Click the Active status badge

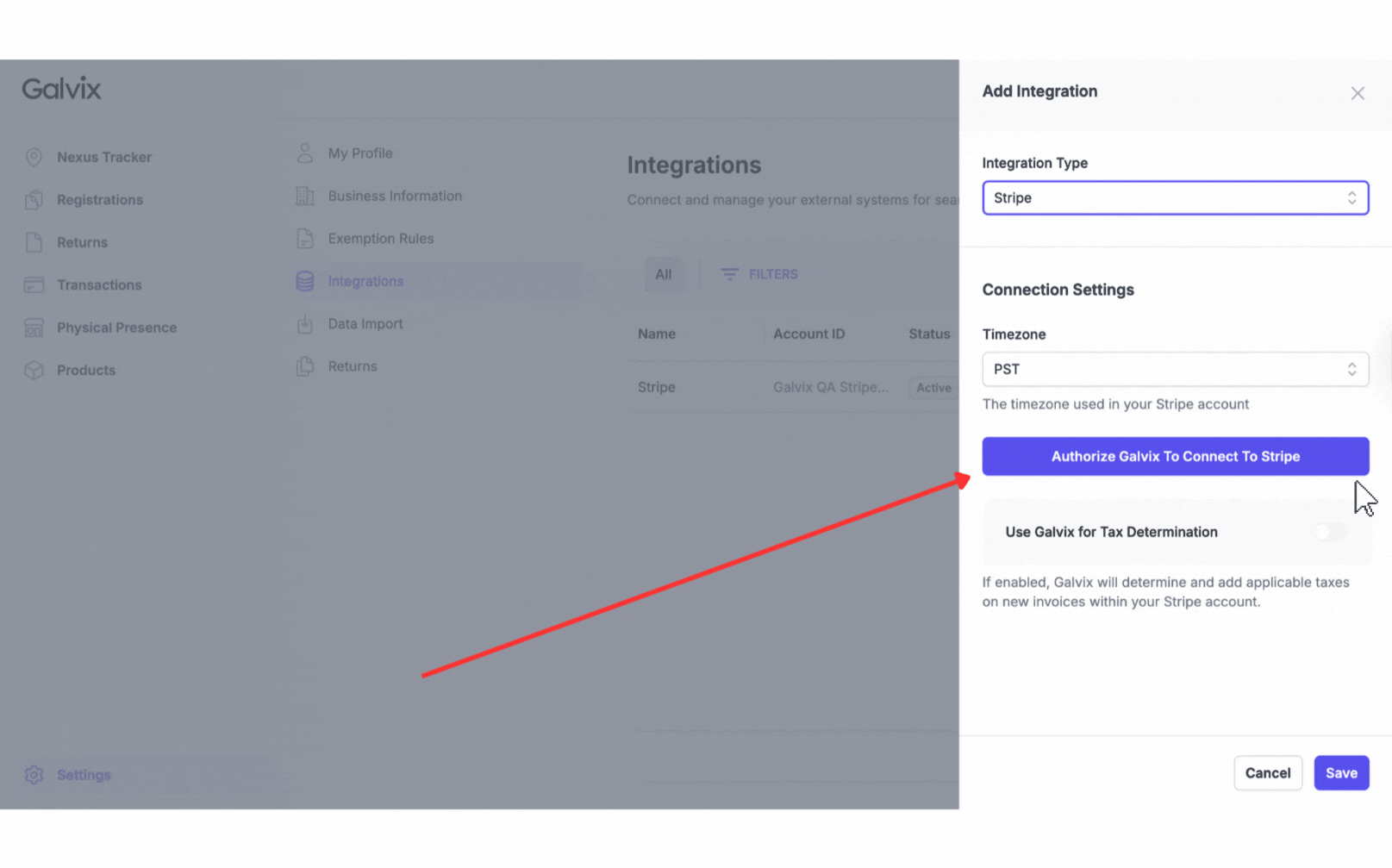933,388
